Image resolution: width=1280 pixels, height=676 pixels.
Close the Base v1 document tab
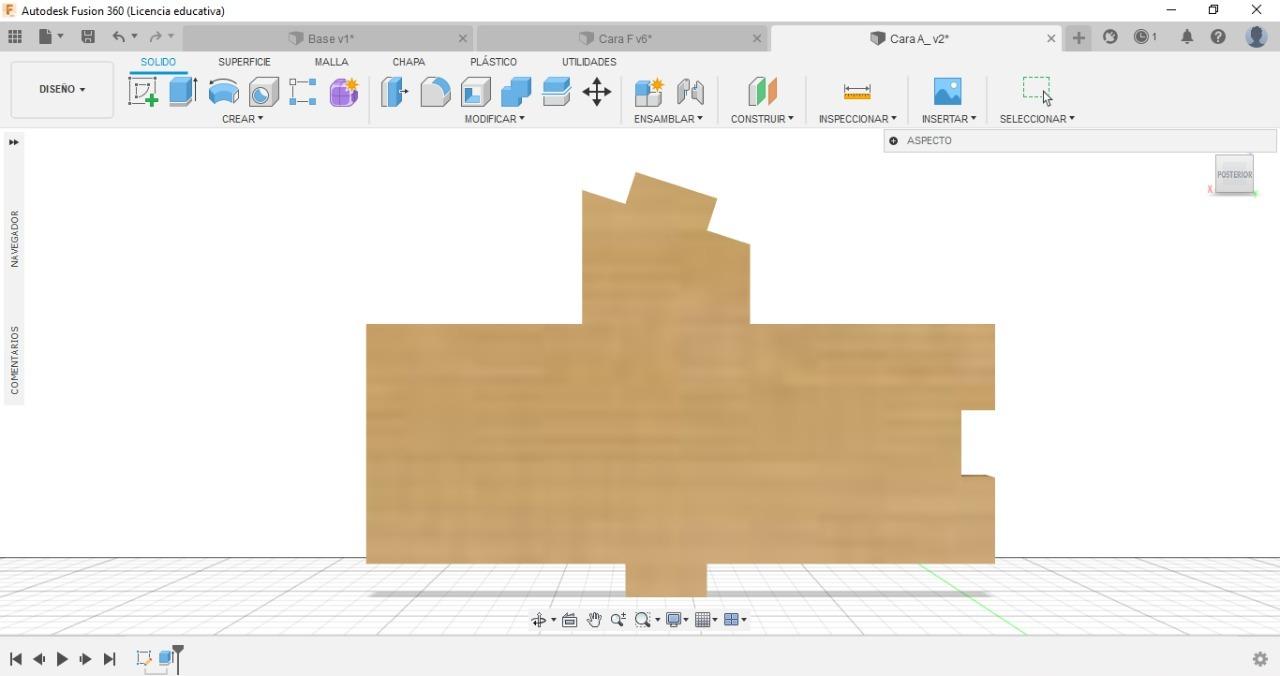[x=463, y=38]
